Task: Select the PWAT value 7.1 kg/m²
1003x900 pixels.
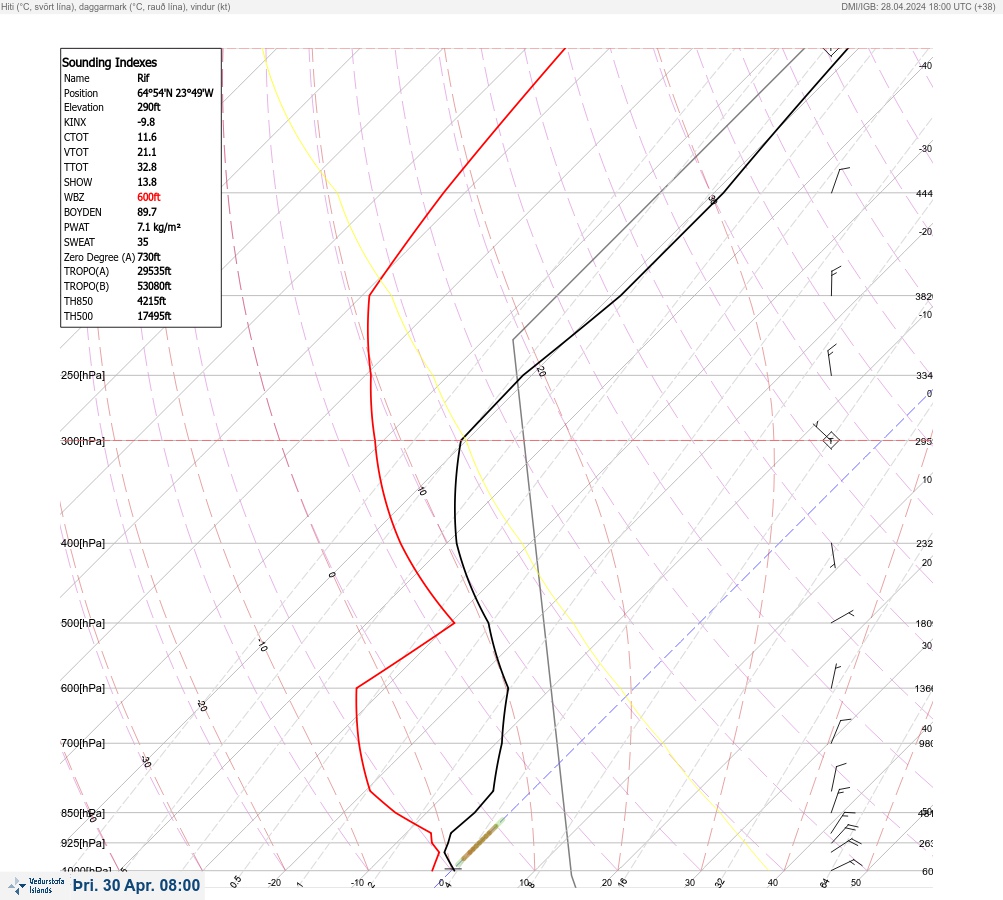Action: 159,227
